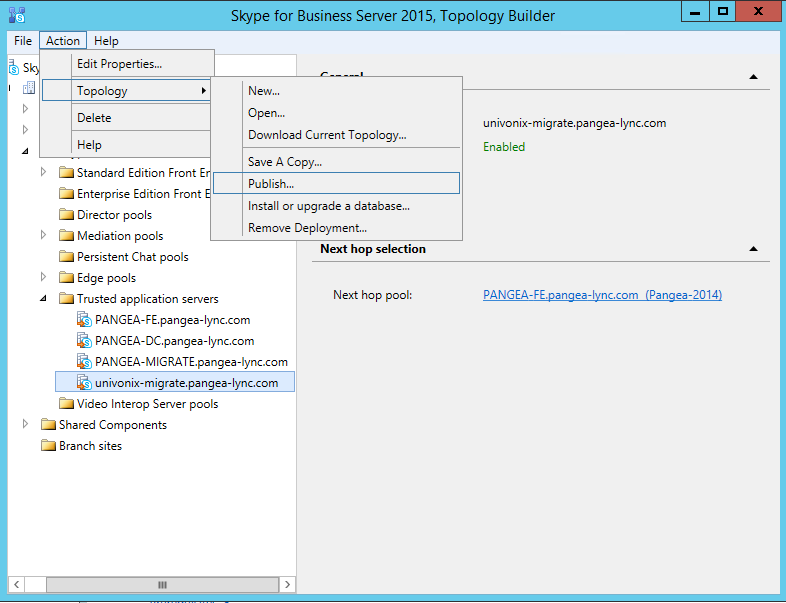Click the Branch sites folder icon
Image resolution: width=786 pixels, height=603 pixels.
[x=48, y=446]
